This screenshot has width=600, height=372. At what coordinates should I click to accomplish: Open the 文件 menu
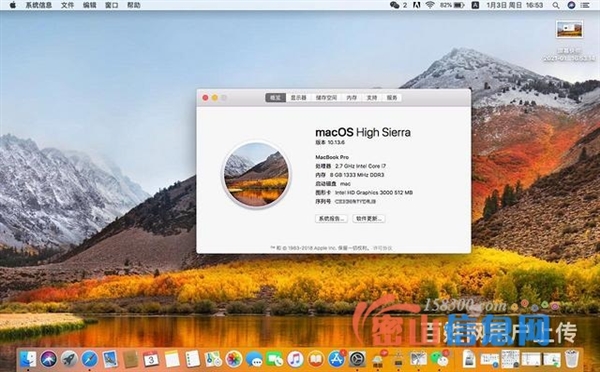(67, 5)
